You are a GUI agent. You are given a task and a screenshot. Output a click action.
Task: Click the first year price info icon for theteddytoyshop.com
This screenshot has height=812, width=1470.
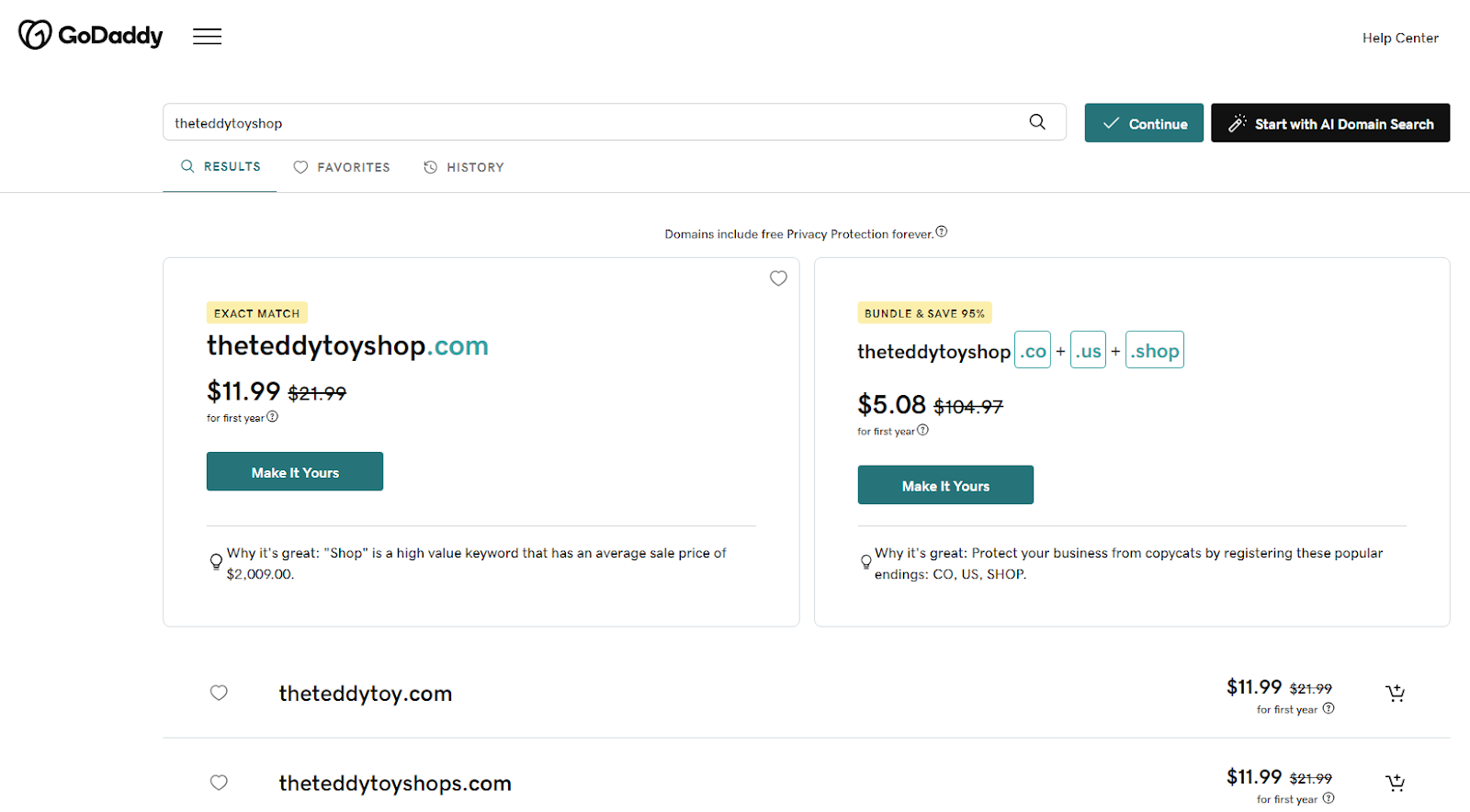(272, 417)
